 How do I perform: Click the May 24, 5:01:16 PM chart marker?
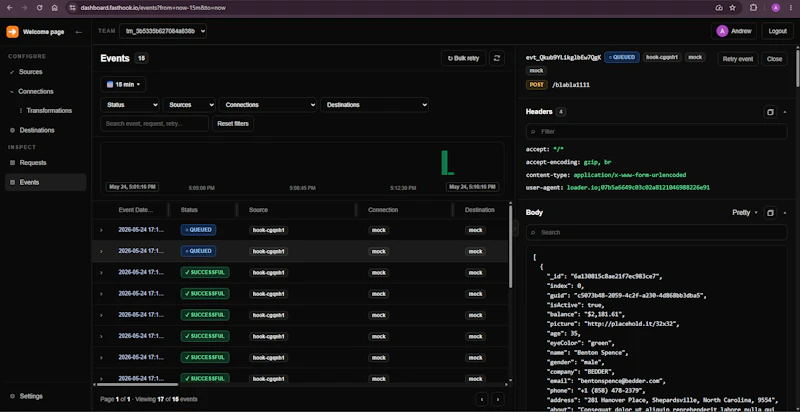(132, 187)
